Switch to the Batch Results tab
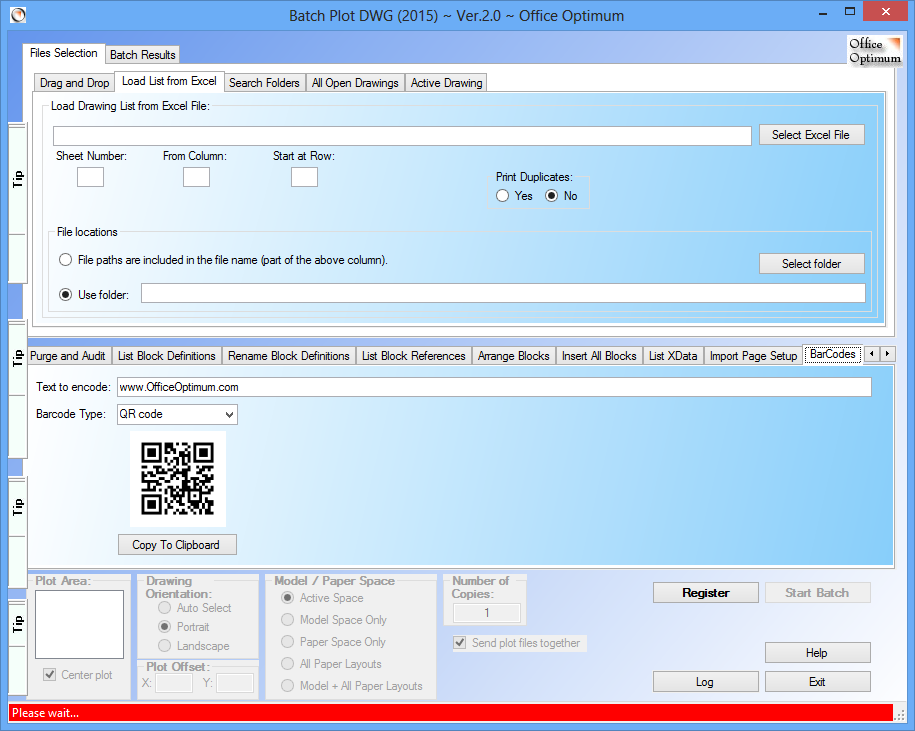 click(x=142, y=55)
